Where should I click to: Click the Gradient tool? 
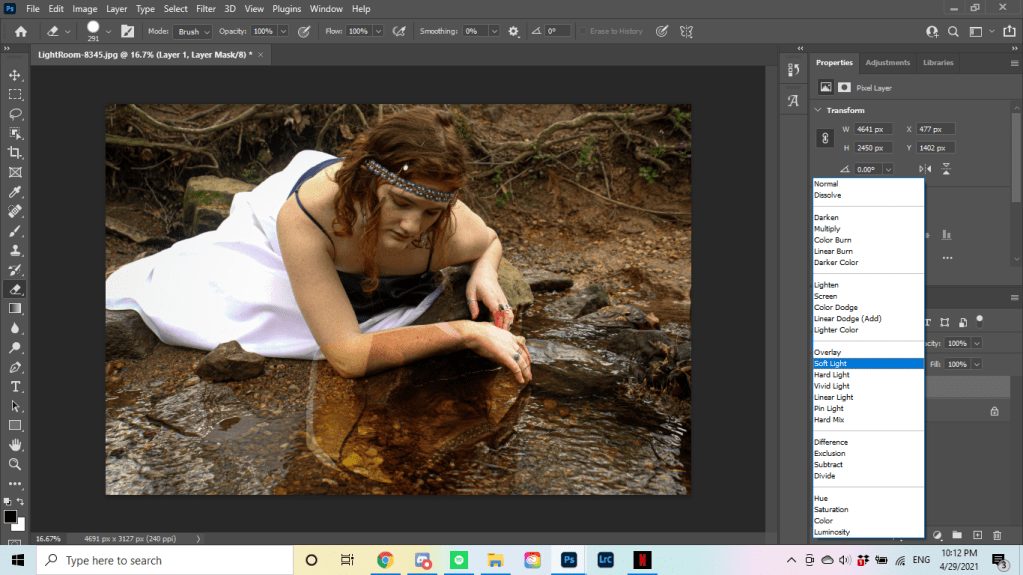click(15, 308)
